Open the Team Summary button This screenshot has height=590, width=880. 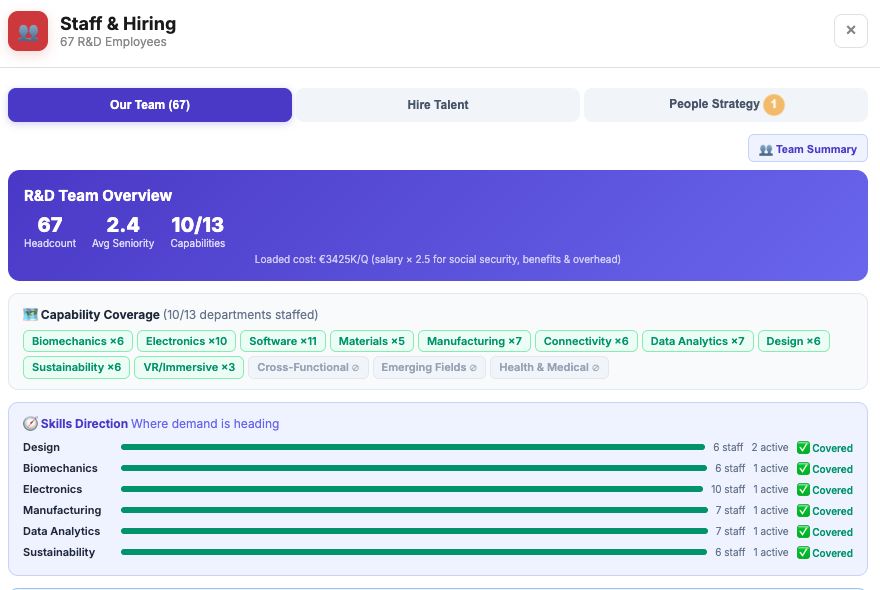tap(807, 149)
